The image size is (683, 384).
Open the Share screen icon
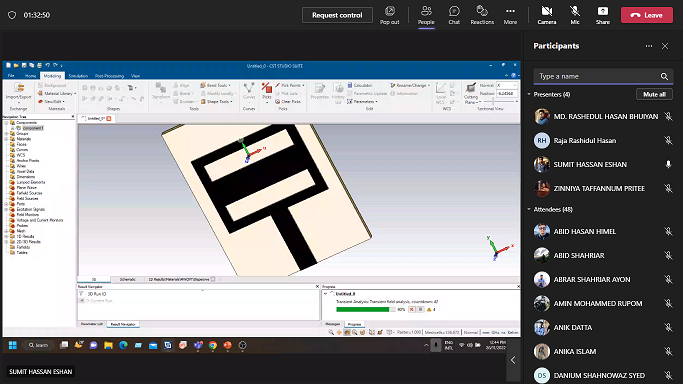tap(603, 11)
